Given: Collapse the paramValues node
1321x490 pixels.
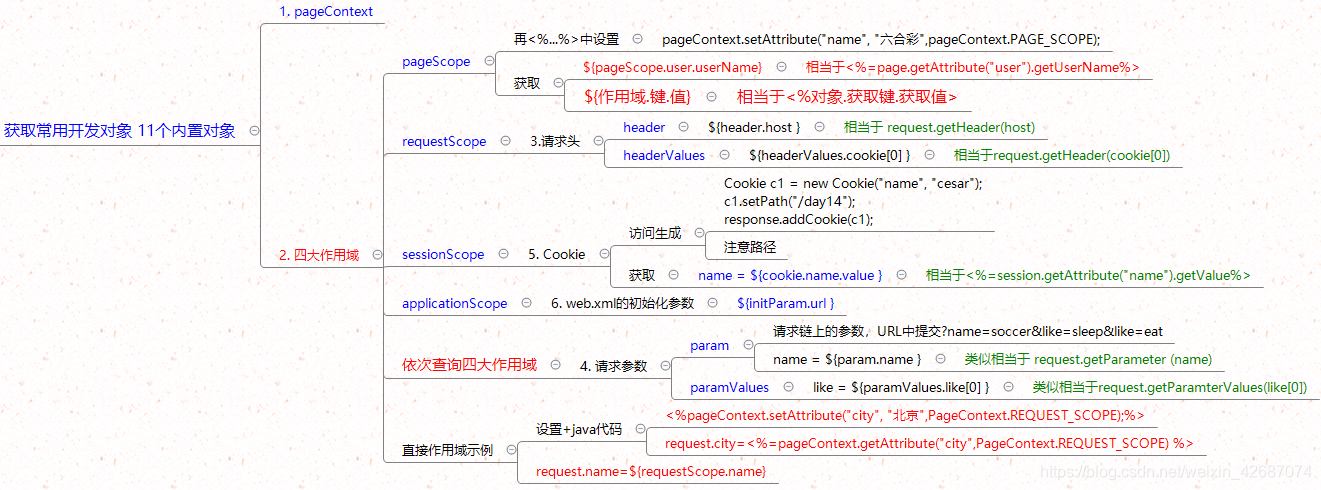Looking at the screenshot, I should click(788, 387).
